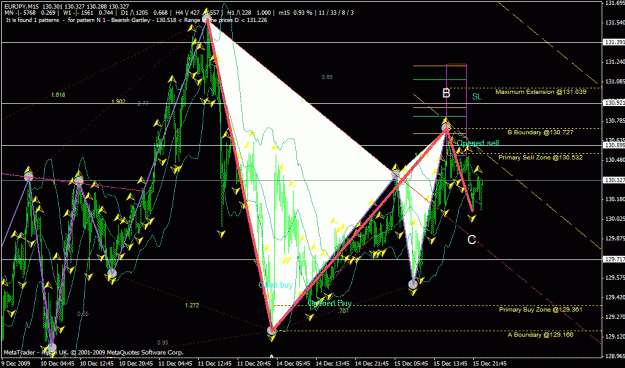Click the 131.240 price scale value

[x=614, y=62]
